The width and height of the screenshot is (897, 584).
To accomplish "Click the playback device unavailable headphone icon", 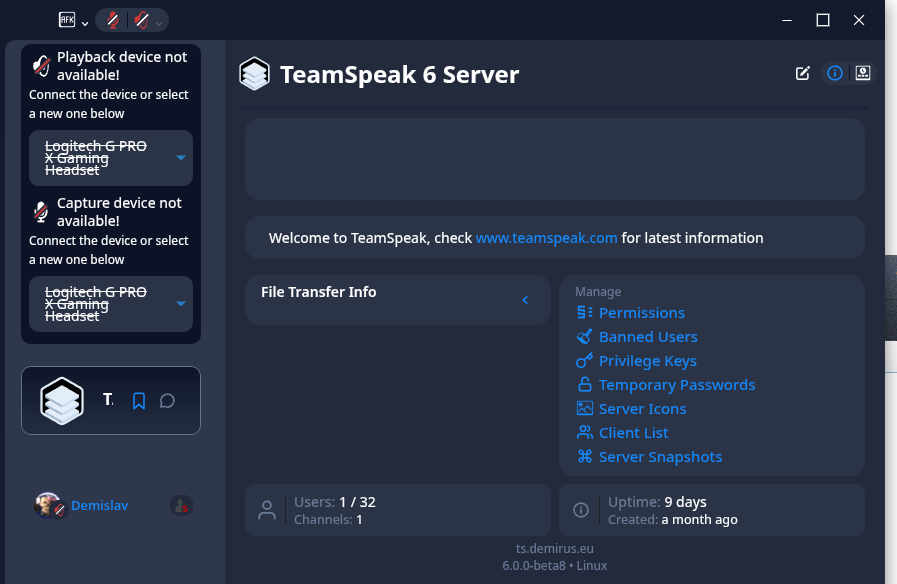I will coord(41,66).
